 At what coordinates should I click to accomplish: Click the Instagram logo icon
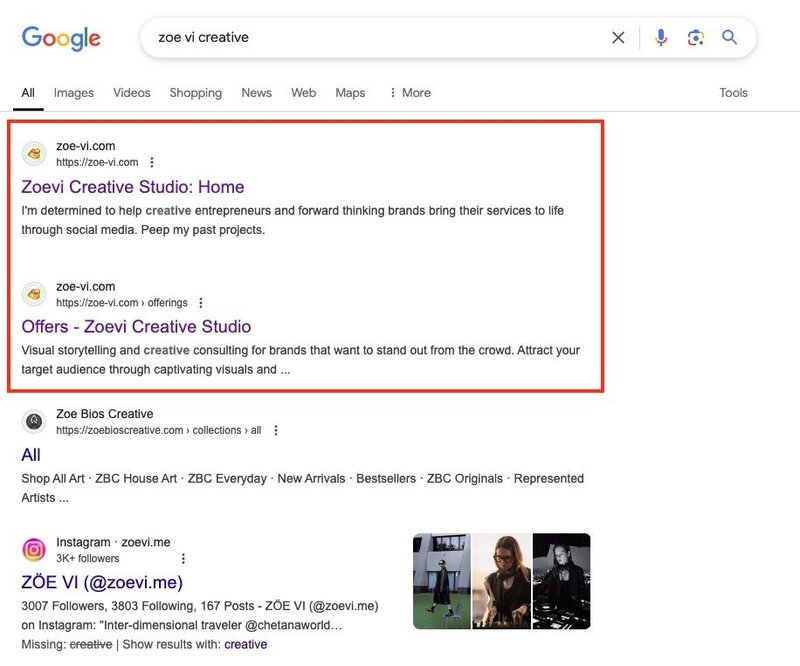pyautogui.click(x=34, y=550)
